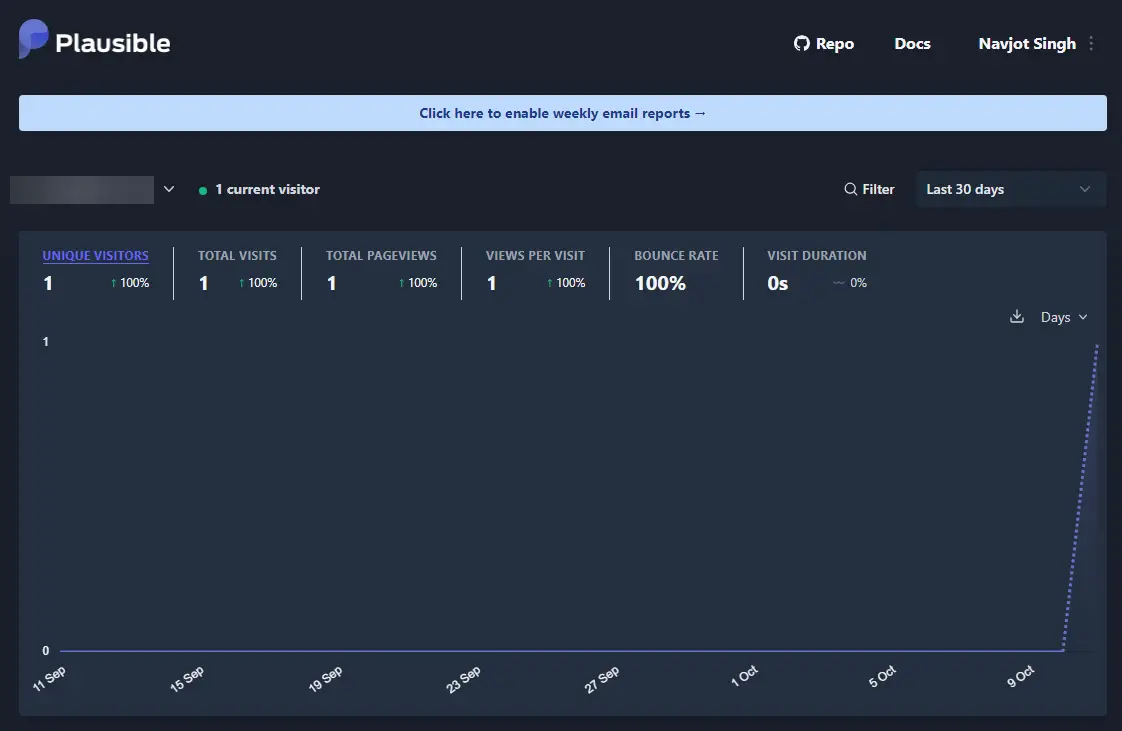The width and height of the screenshot is (1122, 731).
Task: Click the 1 Oct axis label
Action: [743, 676]
